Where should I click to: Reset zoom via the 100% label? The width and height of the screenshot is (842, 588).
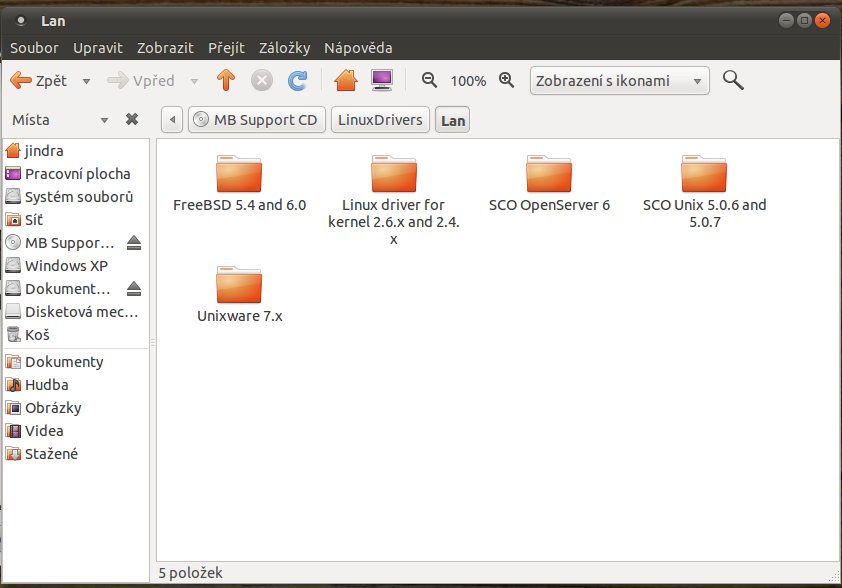pos(468,81)
